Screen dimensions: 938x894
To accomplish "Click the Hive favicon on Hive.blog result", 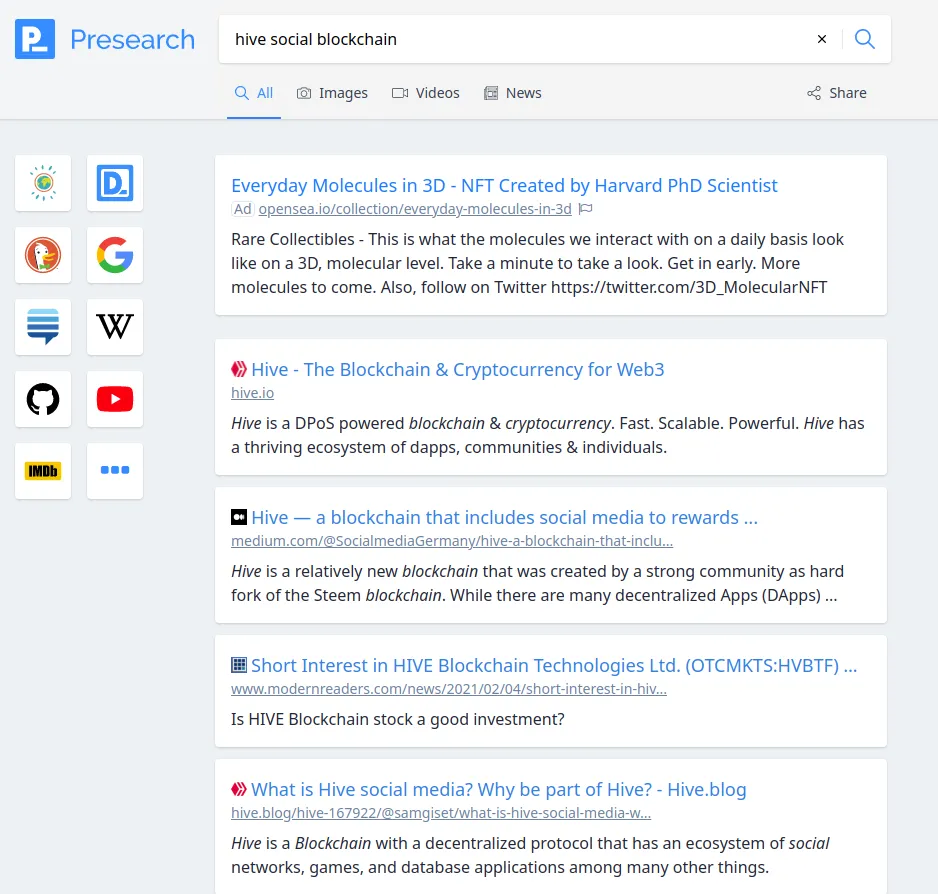I will coord(239,789).
